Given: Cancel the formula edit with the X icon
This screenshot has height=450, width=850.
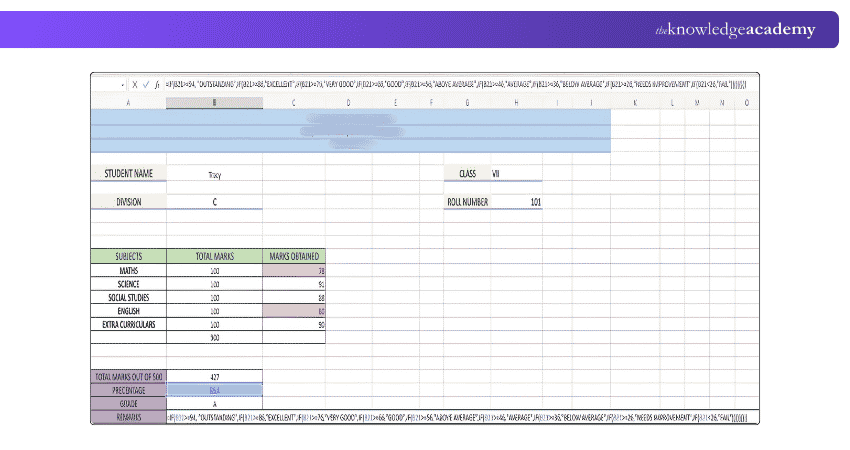Looking at the screenshot, I should click(x=135, y=85).
